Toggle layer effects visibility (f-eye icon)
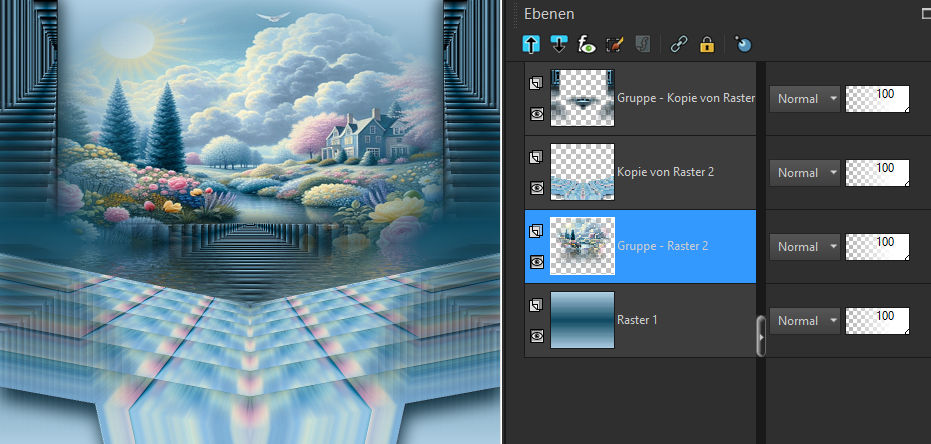Screen dimensions: 931x444 pos(587,45)
